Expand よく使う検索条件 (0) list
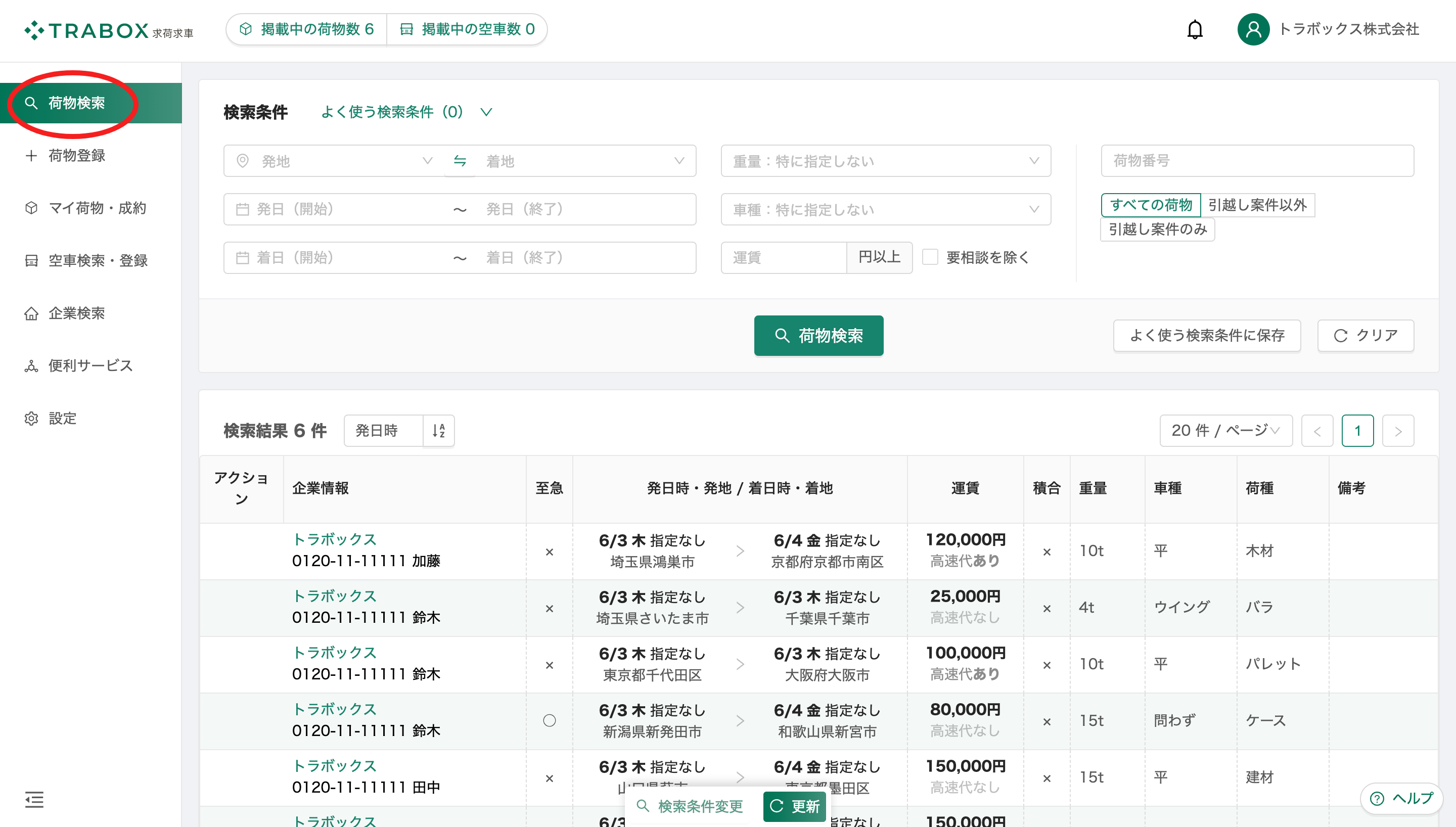Viewport: 1456px width, 827px height. pyautogui.click(x=406, y=112)
